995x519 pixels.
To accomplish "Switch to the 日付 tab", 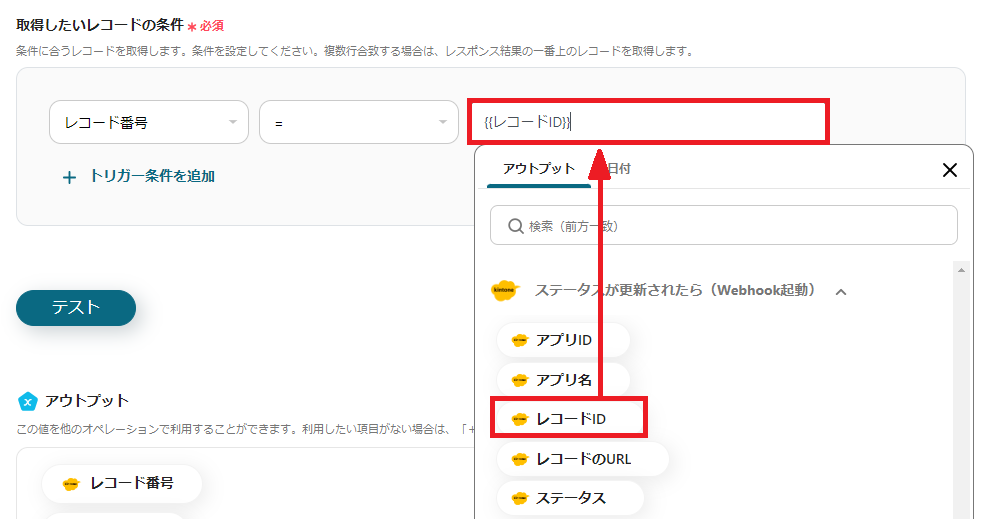I will tap(618, 168).
